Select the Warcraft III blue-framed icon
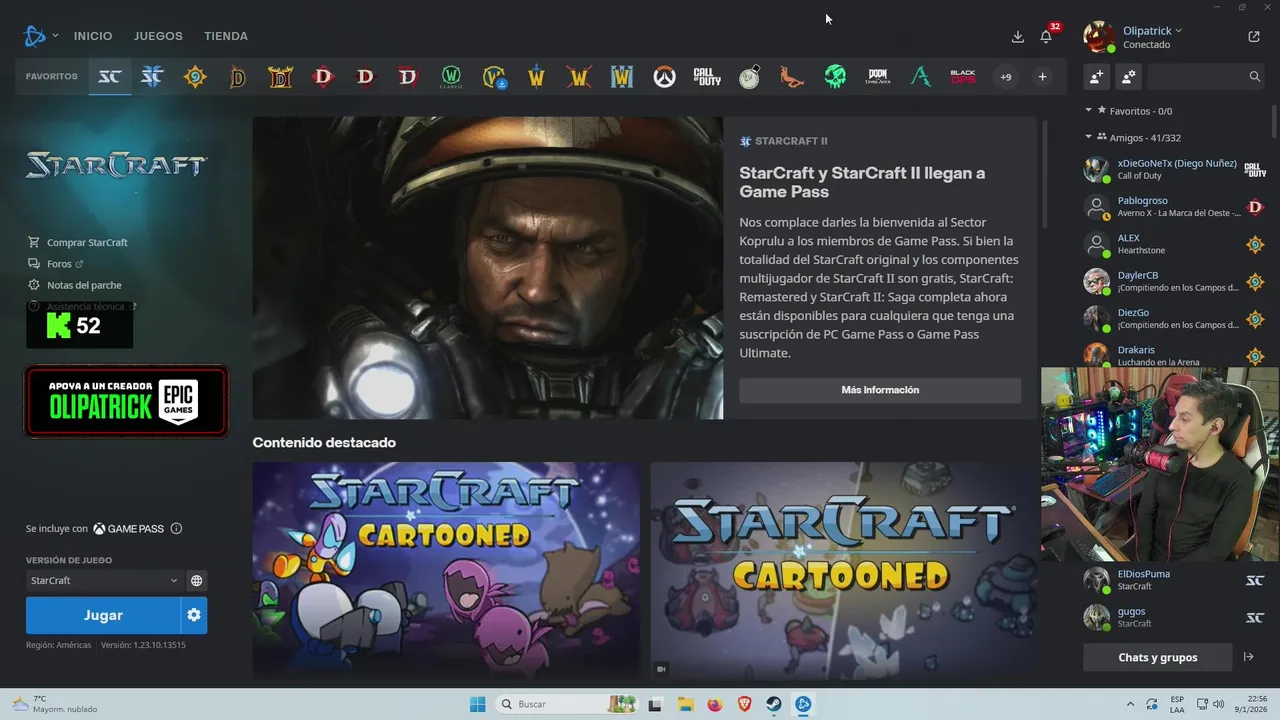Screen dimensions: 1280x720 coord(622,77)
